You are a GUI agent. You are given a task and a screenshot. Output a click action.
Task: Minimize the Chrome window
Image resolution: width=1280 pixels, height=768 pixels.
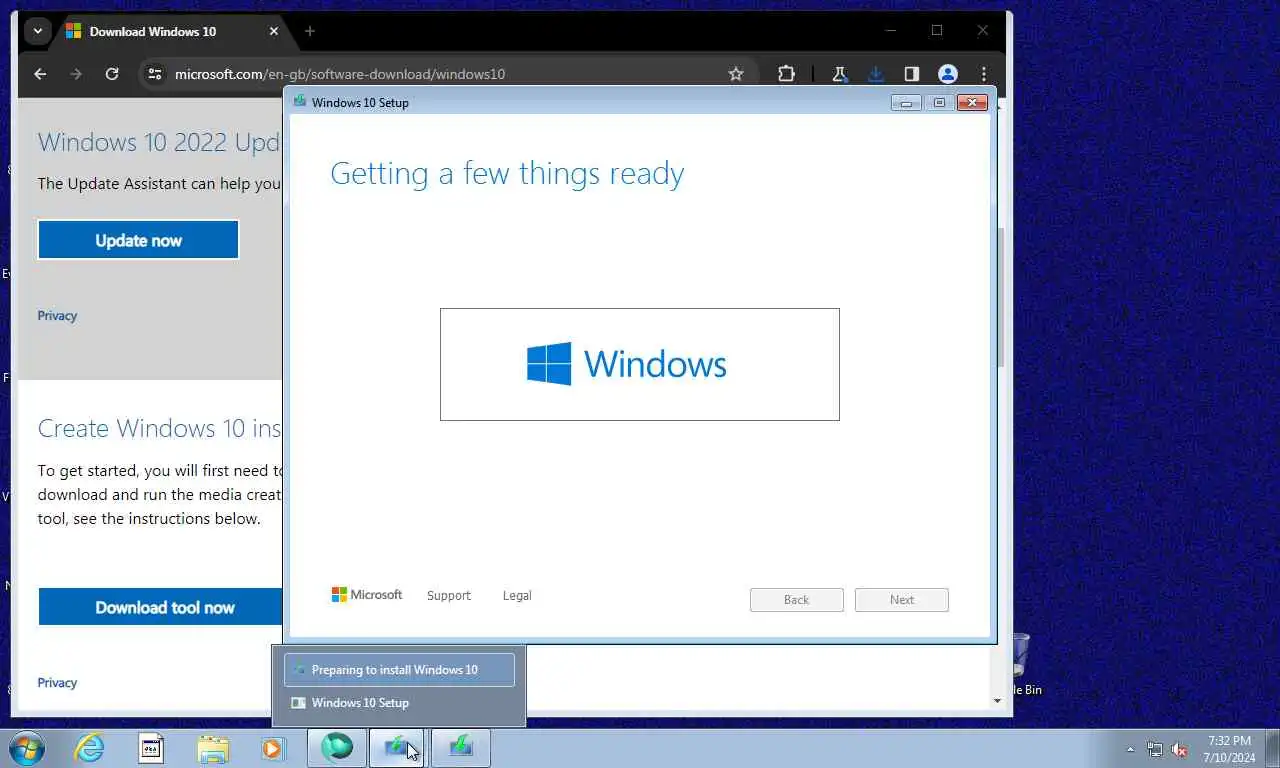coord(891,31)
